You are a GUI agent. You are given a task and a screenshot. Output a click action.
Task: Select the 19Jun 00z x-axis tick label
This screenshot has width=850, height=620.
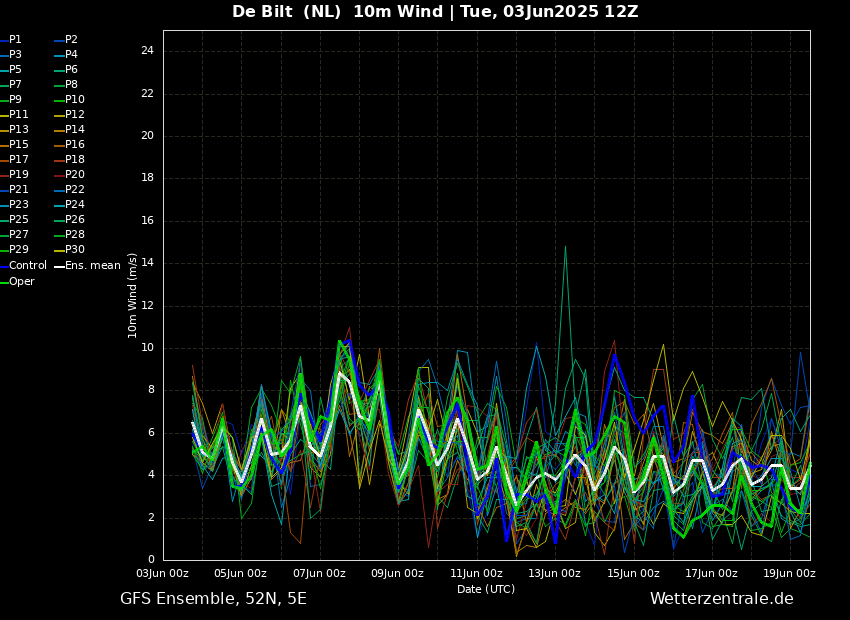click(789, 574)
